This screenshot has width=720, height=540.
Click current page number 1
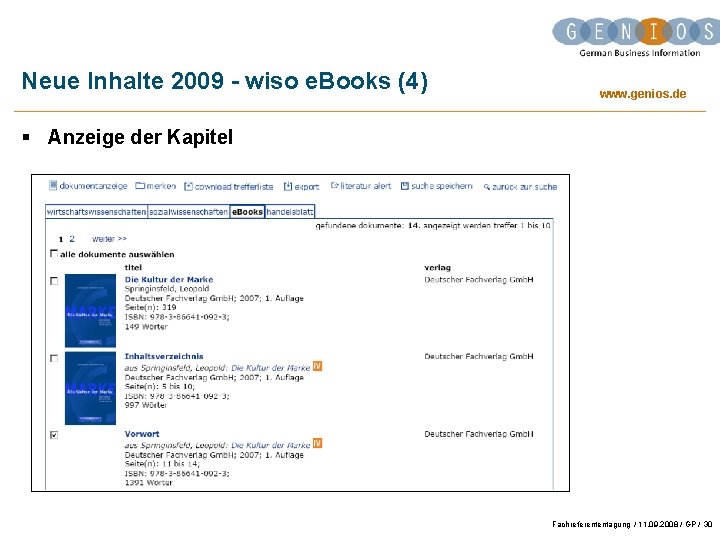(x=61, y=239)
